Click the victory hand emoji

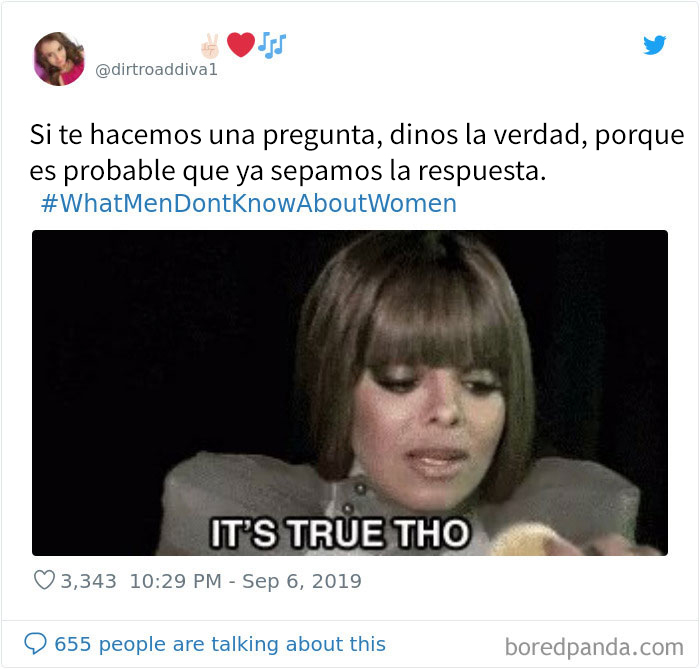[210, 46]
